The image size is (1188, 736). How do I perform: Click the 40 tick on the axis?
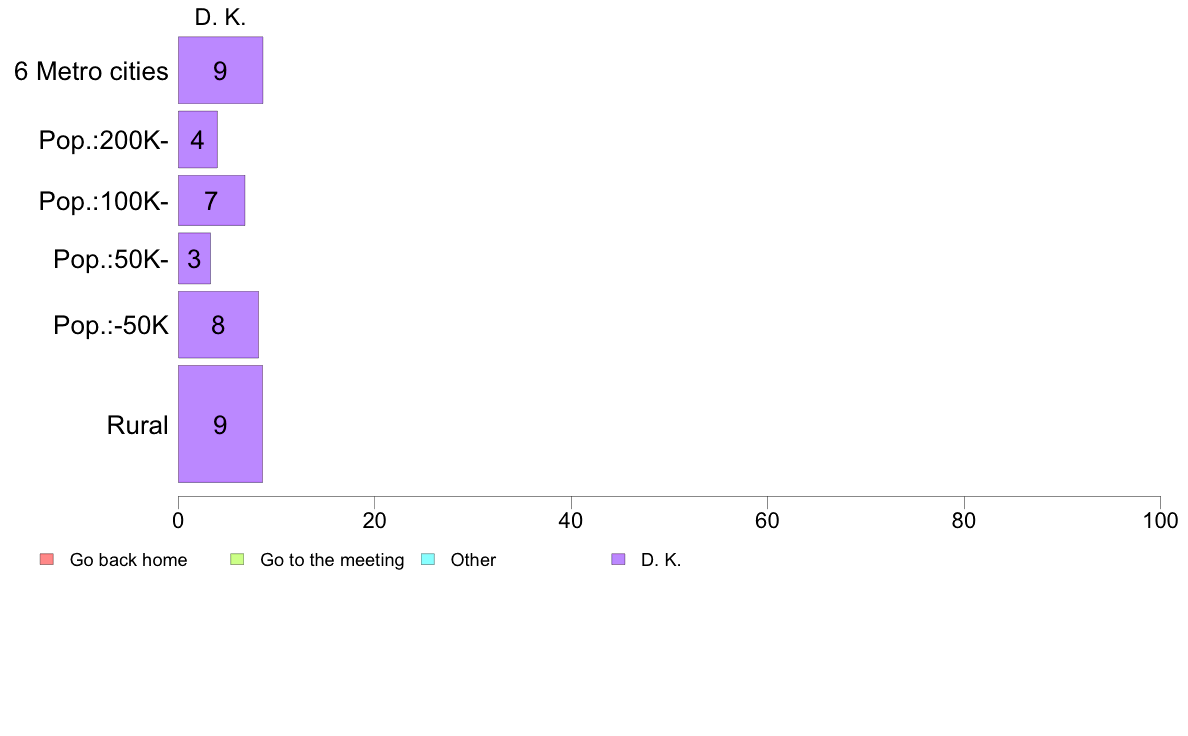571,521
